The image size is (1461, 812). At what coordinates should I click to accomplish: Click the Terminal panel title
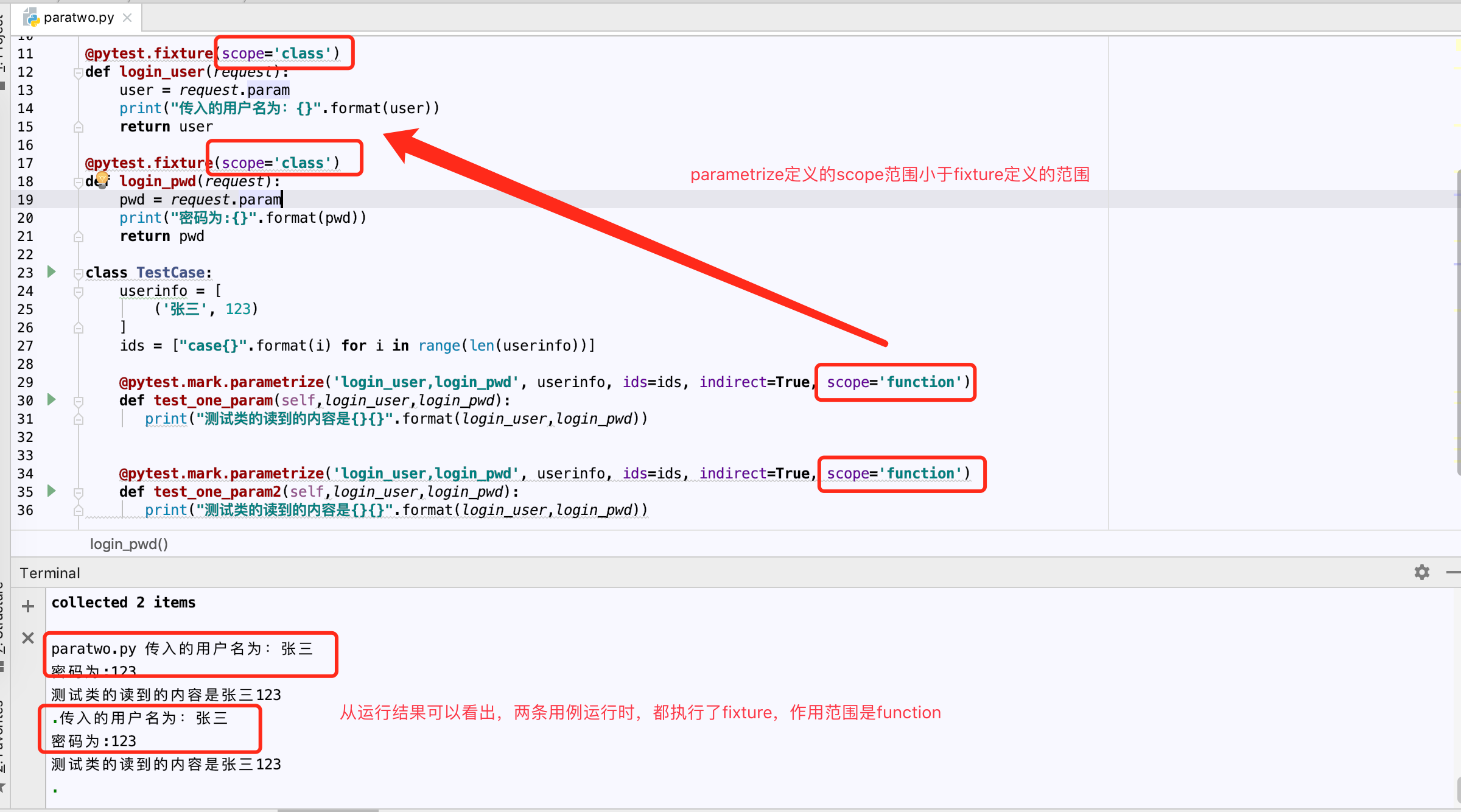click(49, 572)
